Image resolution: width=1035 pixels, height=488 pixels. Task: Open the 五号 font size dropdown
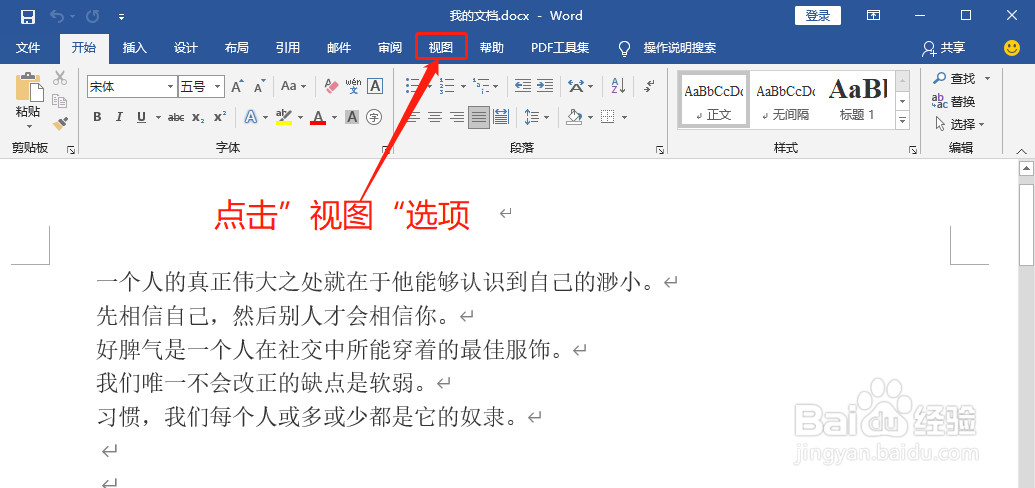(218, 86)
